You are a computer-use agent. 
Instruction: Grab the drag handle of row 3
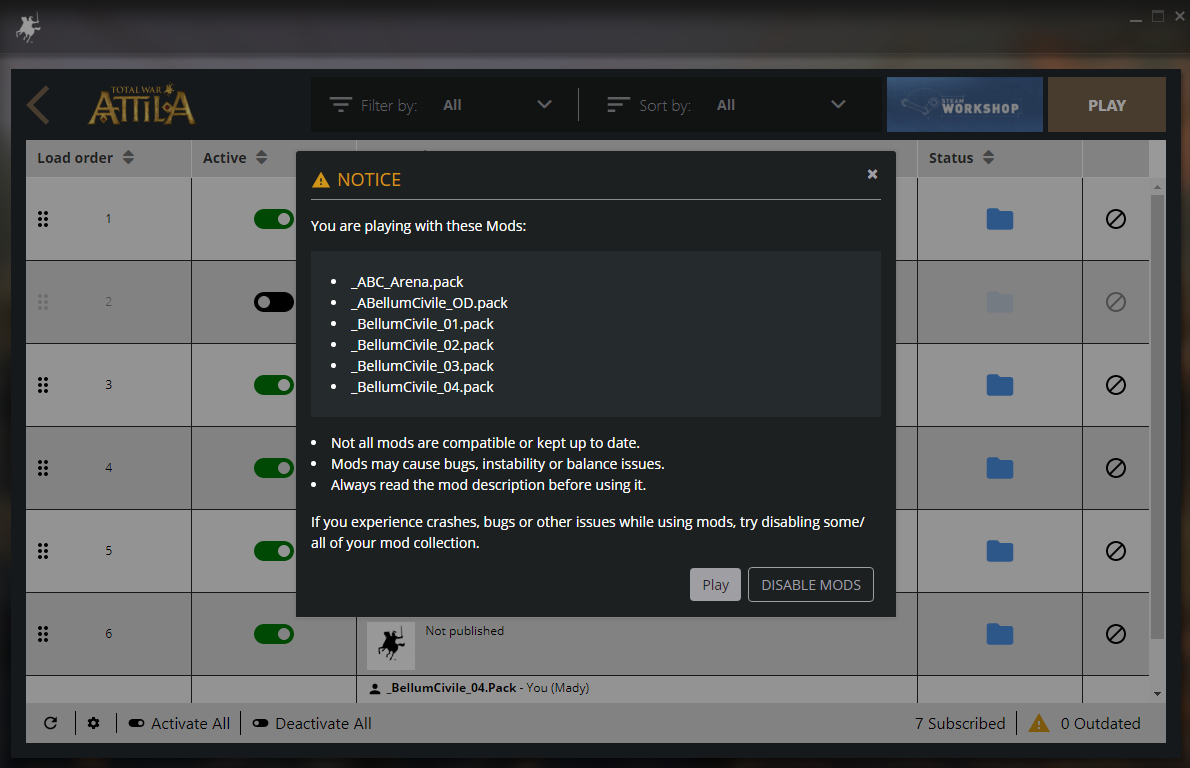click(x=43, y=385)
